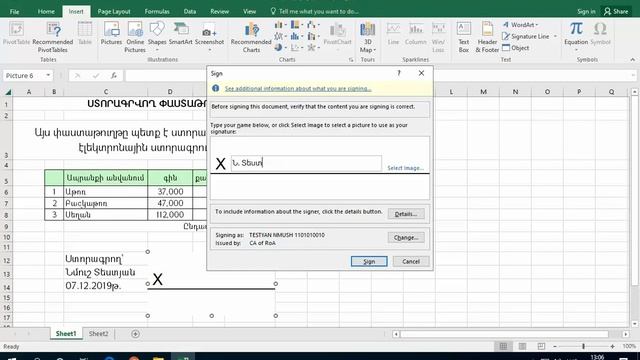640x360 pixels.
Task: Collapse the ribbon
Action: pos(632,60)
